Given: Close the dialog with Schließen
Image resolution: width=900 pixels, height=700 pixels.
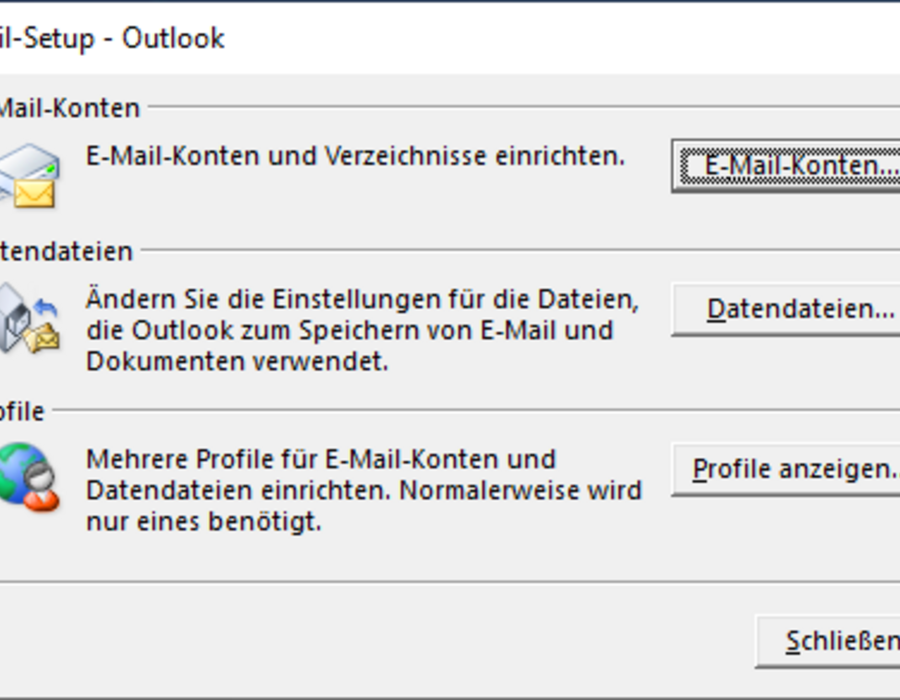Looking at the screenshot, I should [828, 641].
